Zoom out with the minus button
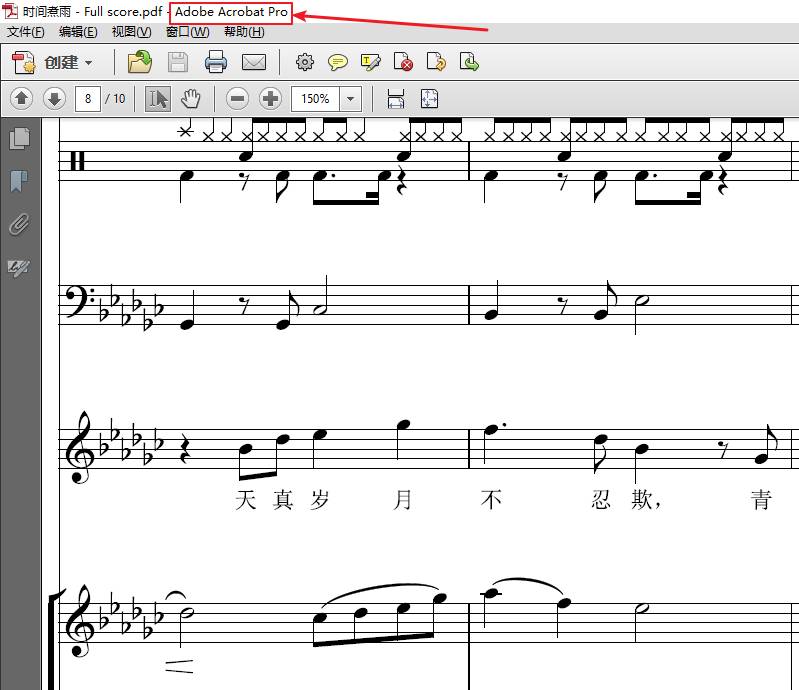The image size is (799, 690). [x=237, y=98]
